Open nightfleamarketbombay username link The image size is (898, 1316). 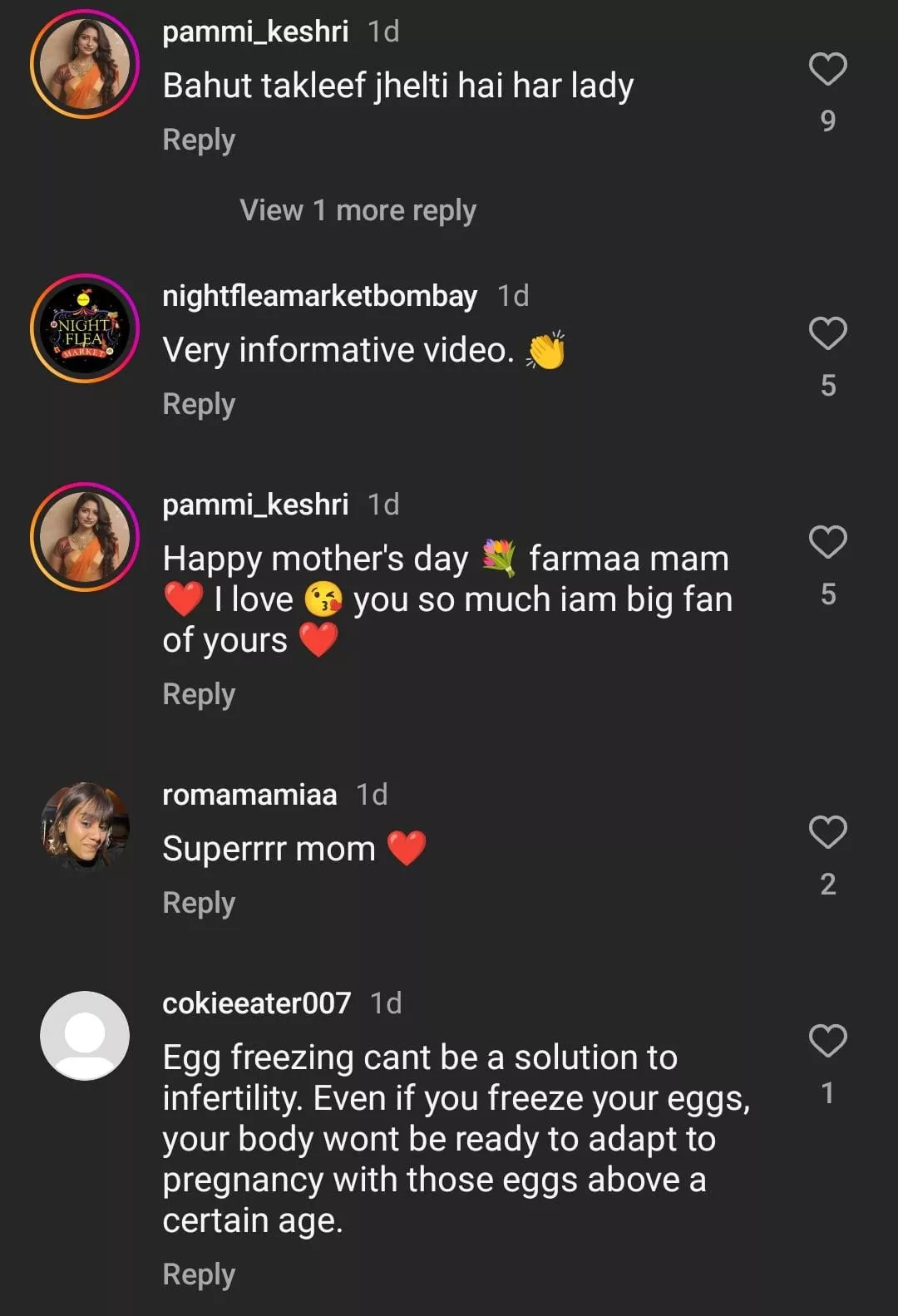point(319,296)
